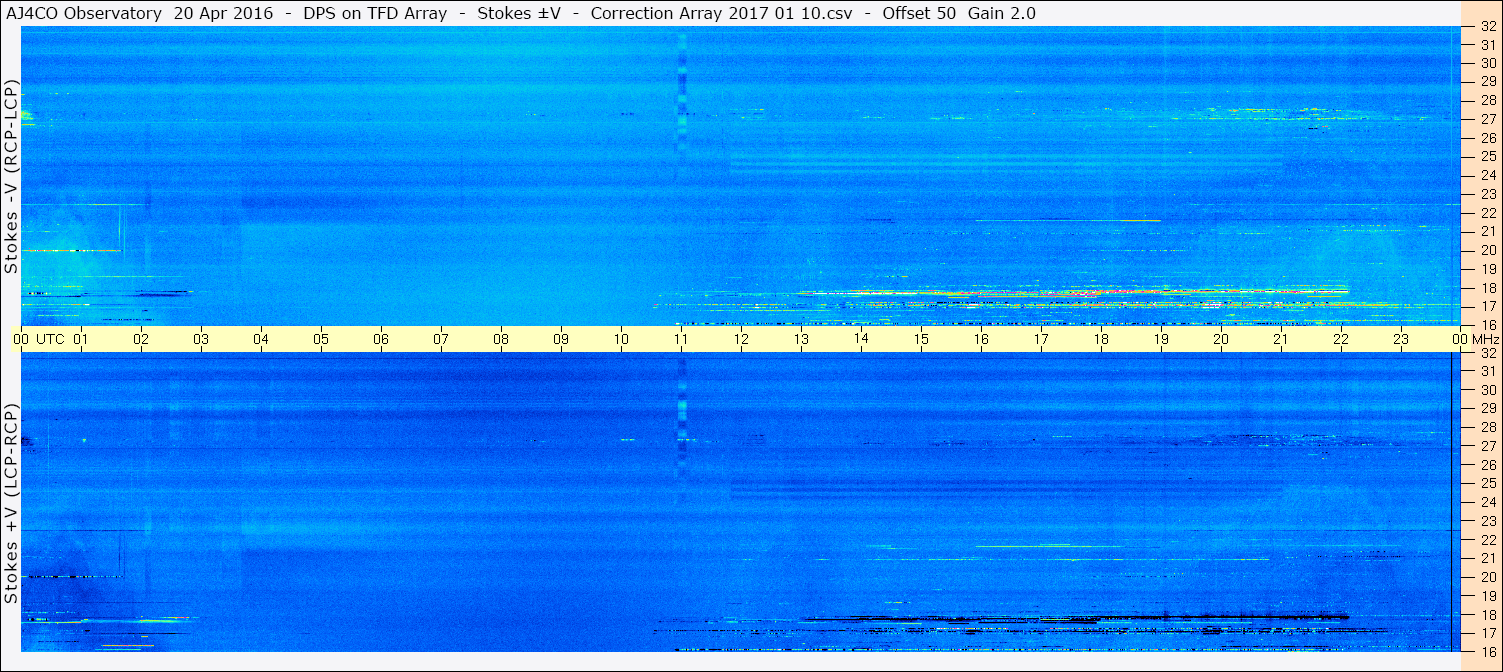Select the 20 MHz label of the upper Stokes -V panel

tap(1488, 250)
